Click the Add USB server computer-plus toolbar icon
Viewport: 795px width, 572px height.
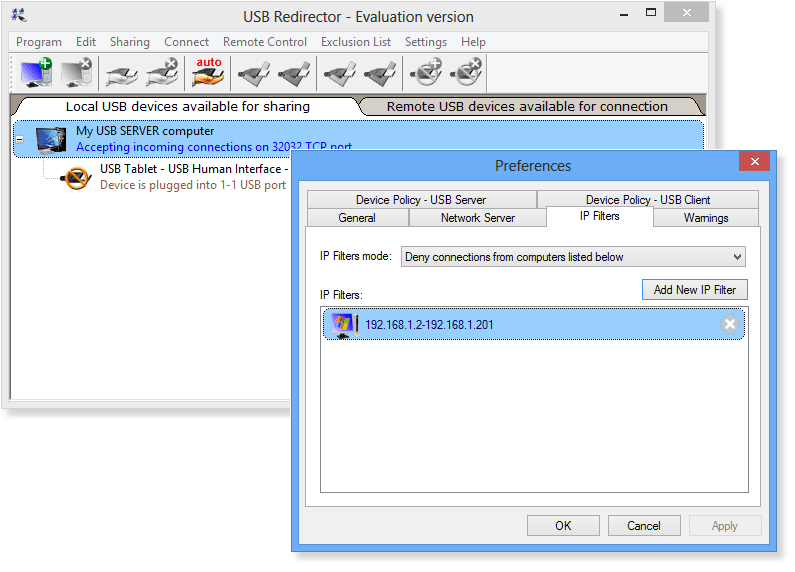click(x=36, y=72)
